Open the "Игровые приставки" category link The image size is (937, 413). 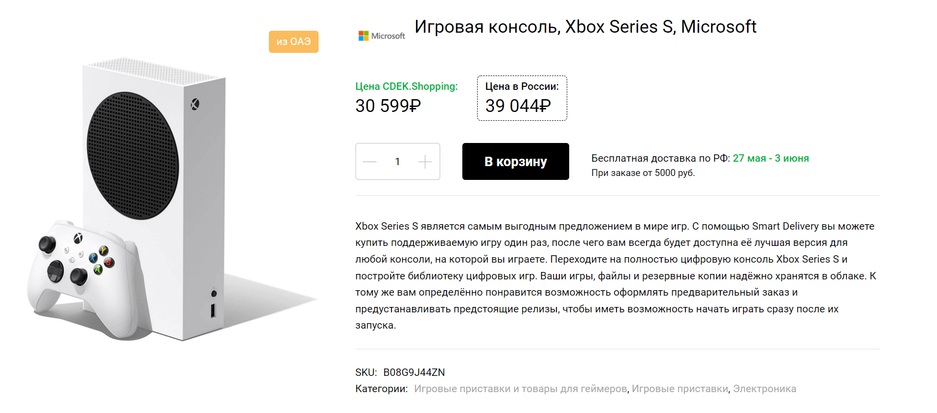click(680, 388)
